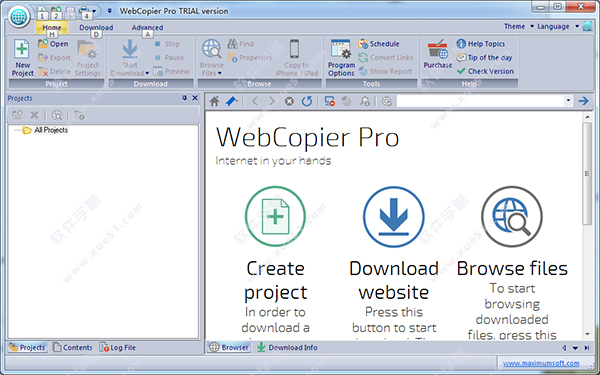Open the www.maximumsoft.com link
600x375 pixels.
541,363
